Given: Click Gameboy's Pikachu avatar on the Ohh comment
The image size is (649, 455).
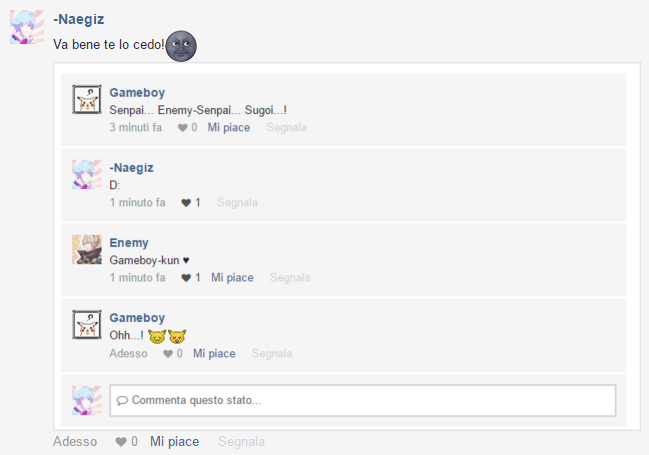Looking at the screenshot, I should point(87,325).
